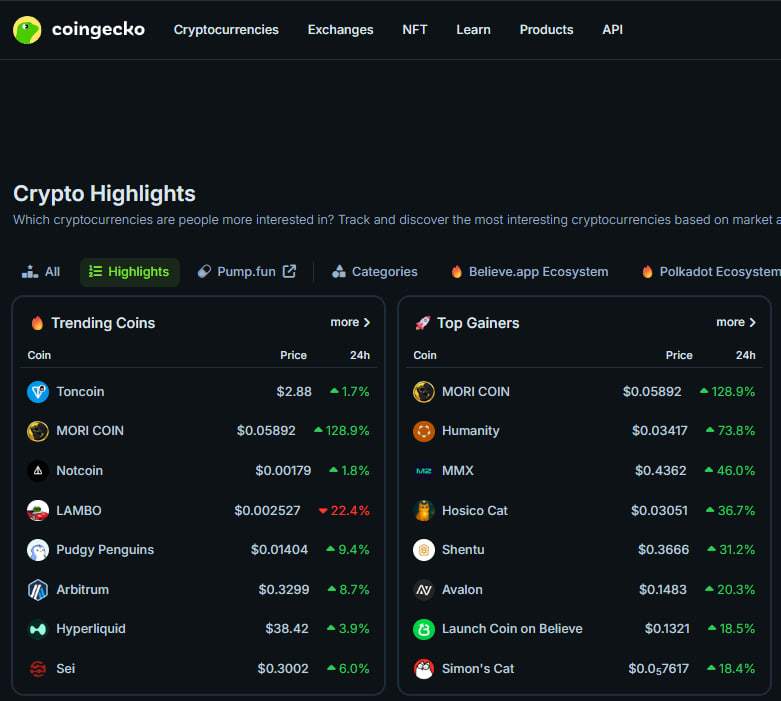This screenshot has height=701, width=781.
Task: Open the NFT menu
Action: 414,30
